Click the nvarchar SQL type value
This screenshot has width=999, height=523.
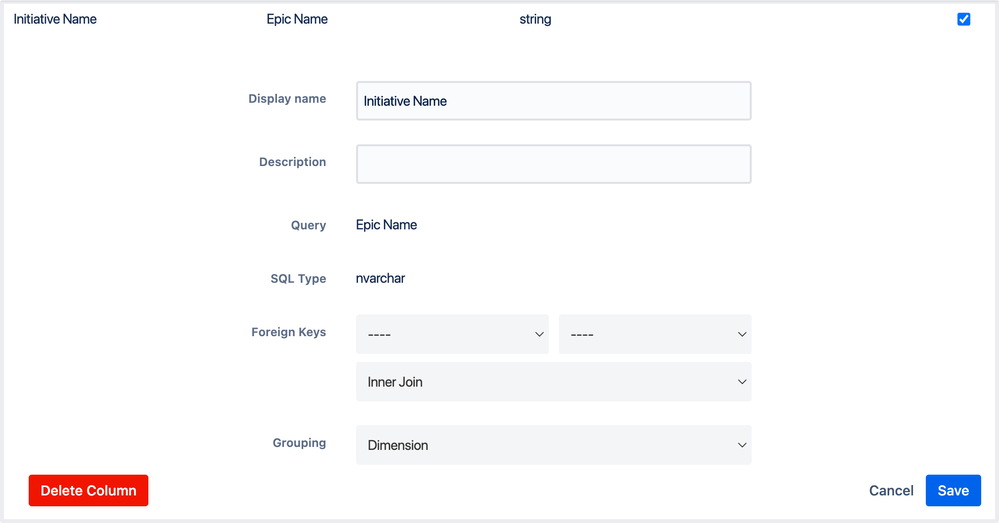380,278
